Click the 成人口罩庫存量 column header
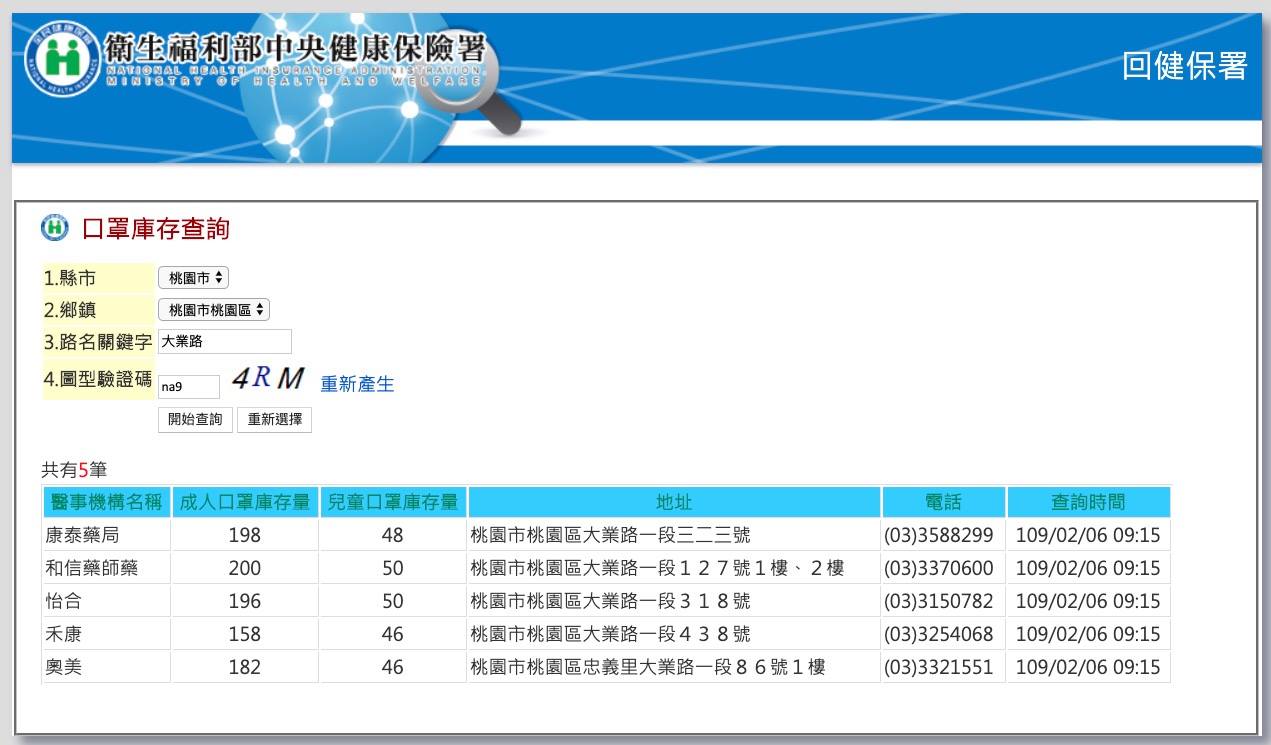 tap(245, 502)
